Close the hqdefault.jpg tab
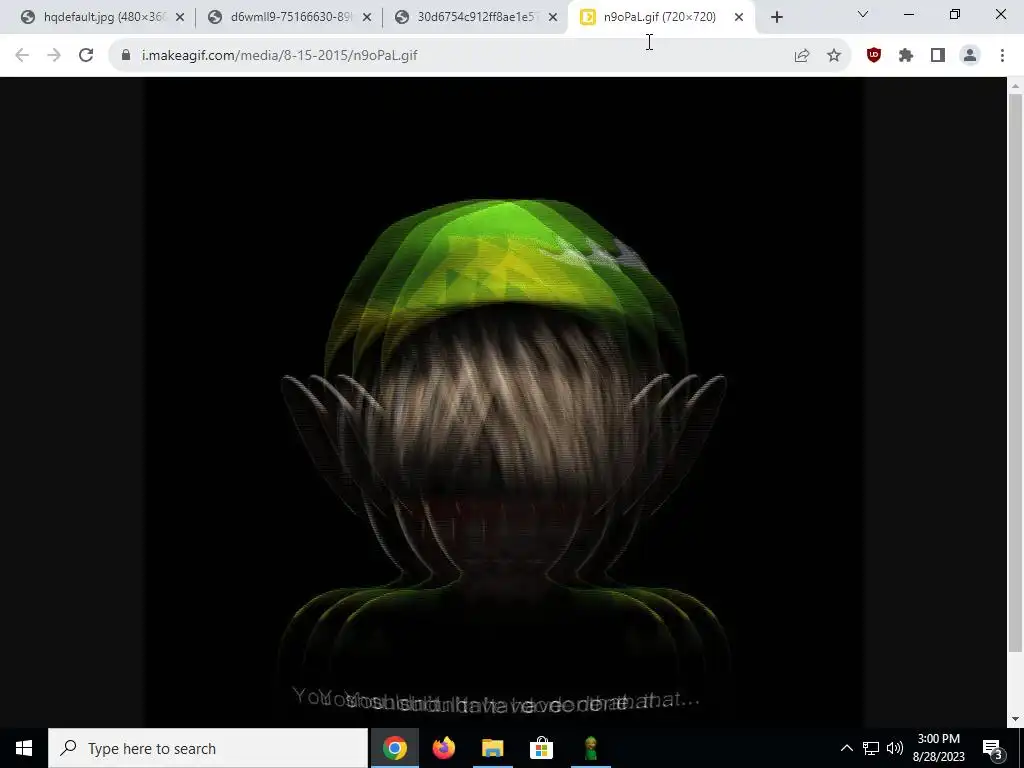Viewport: 1024px width, 768px height. [180, 18]
